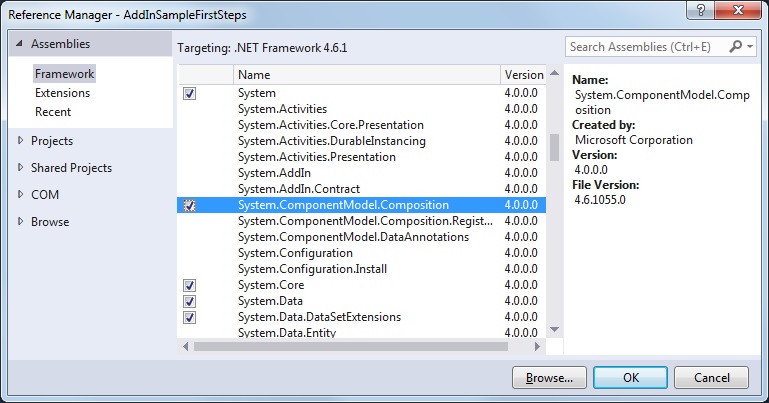The image size is (769, 403).
Task: Uncheck the System.Core checkbox
Action: tap(189, 285)
